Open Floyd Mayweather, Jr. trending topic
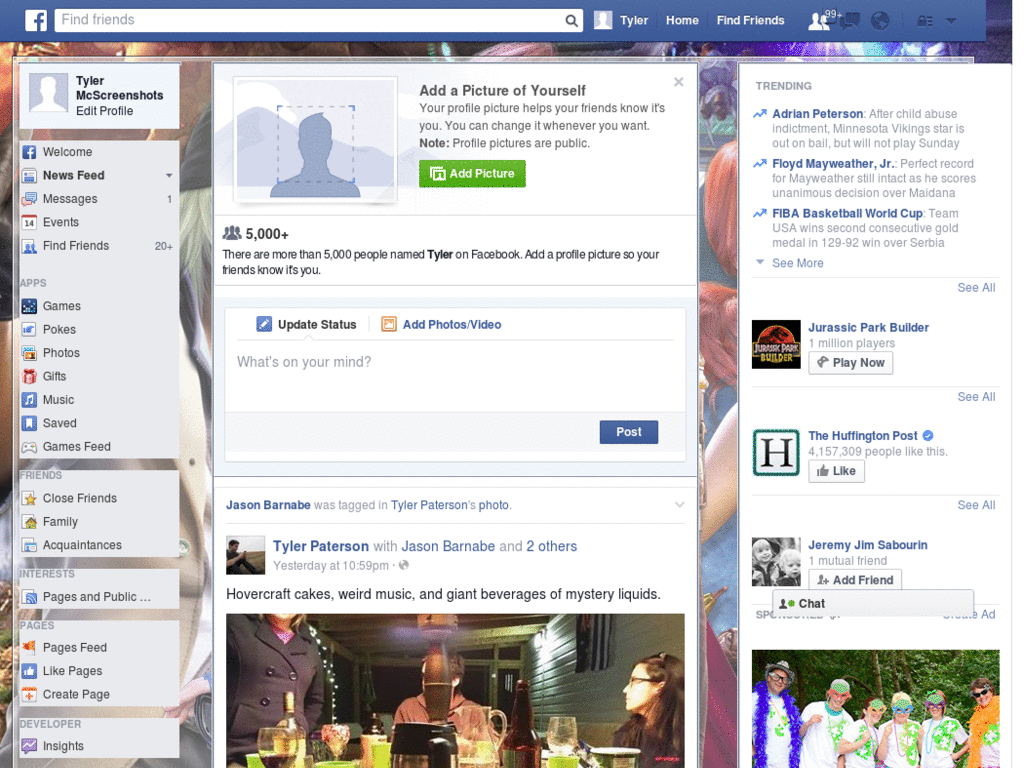 (833, 164)
